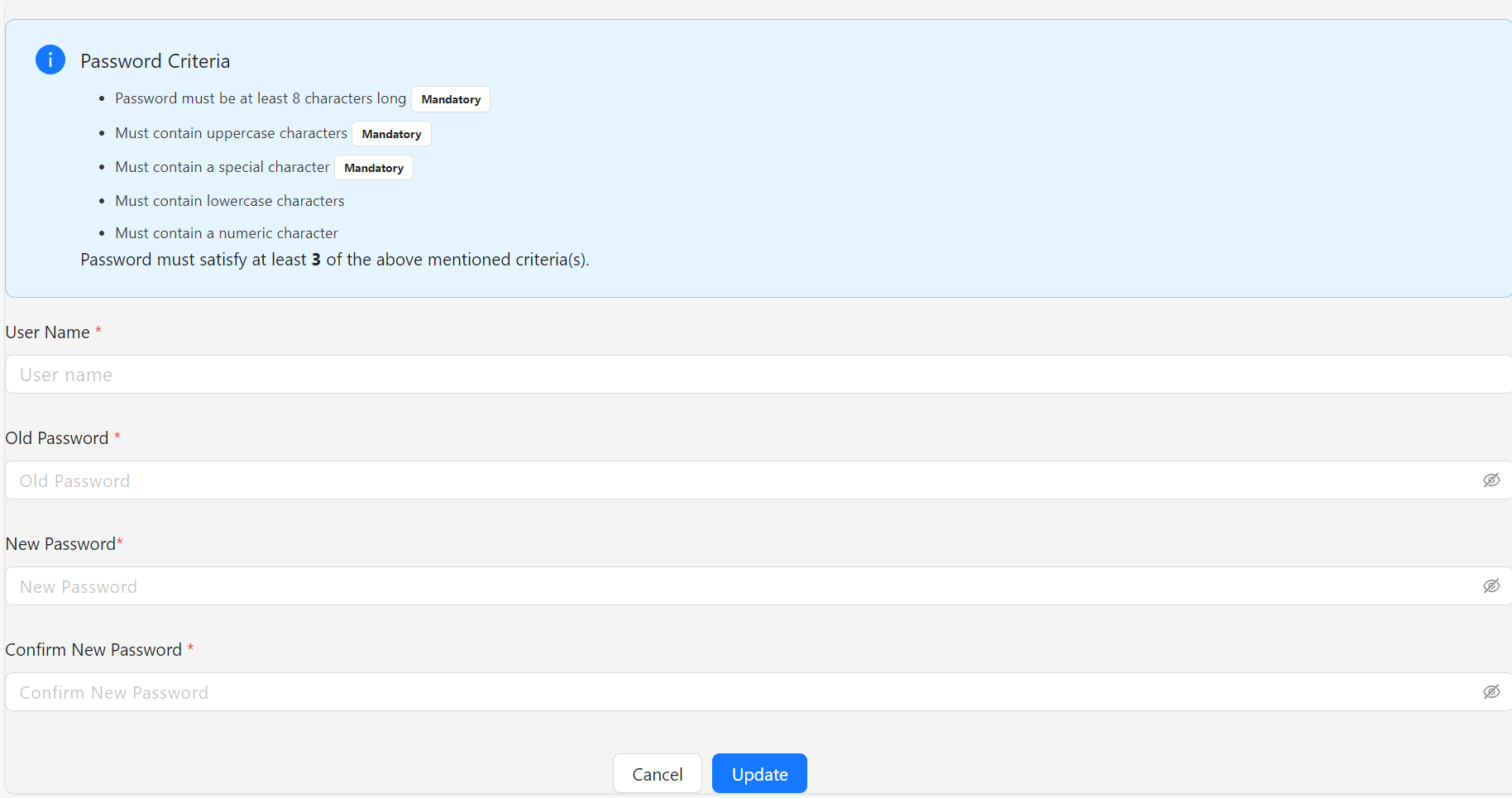
Task: Click the lowercase characters criteria bullet
Action: 229,200
